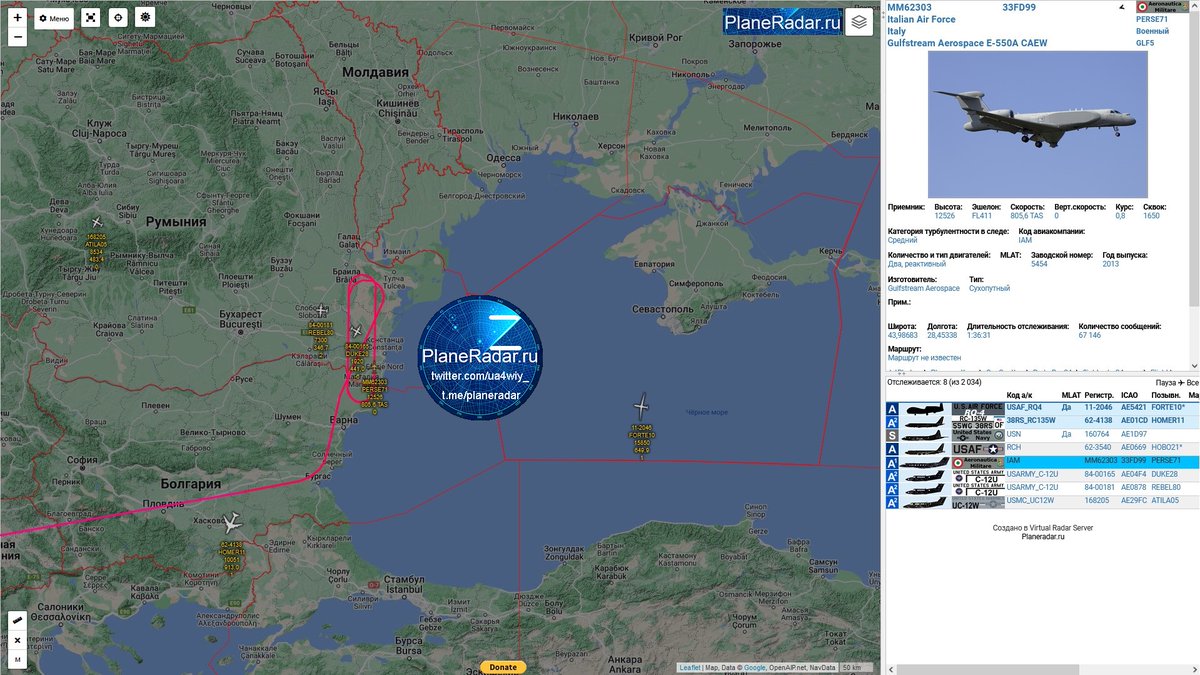Open the Меню settings button
Viewport: 1200px width, 675px height.
click(54, 18)
